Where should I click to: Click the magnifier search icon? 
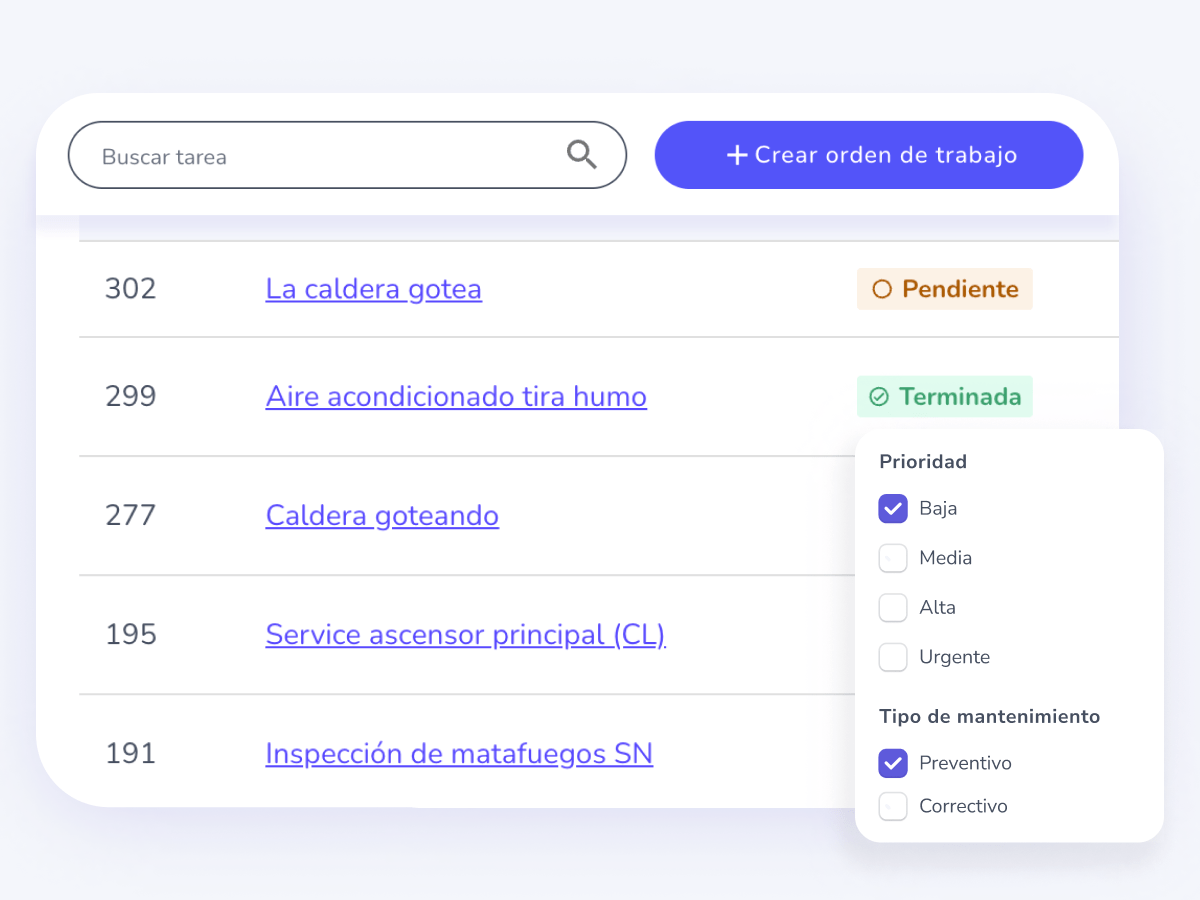[x=581, y=155]
